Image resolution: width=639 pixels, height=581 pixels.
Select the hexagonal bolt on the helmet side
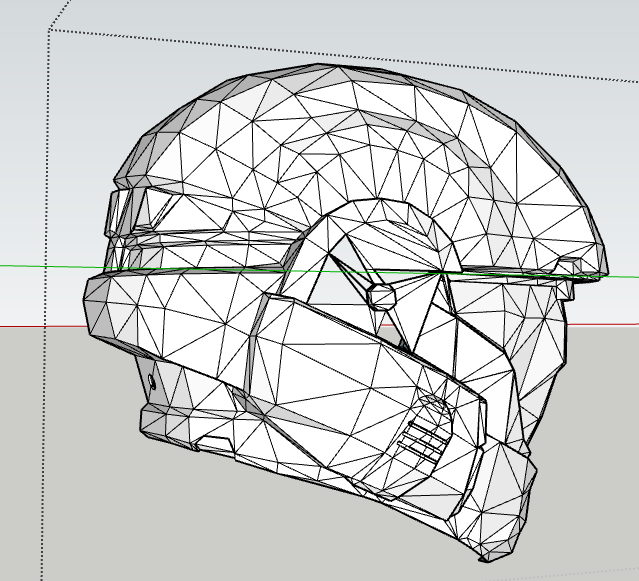(x=382, y=295)
